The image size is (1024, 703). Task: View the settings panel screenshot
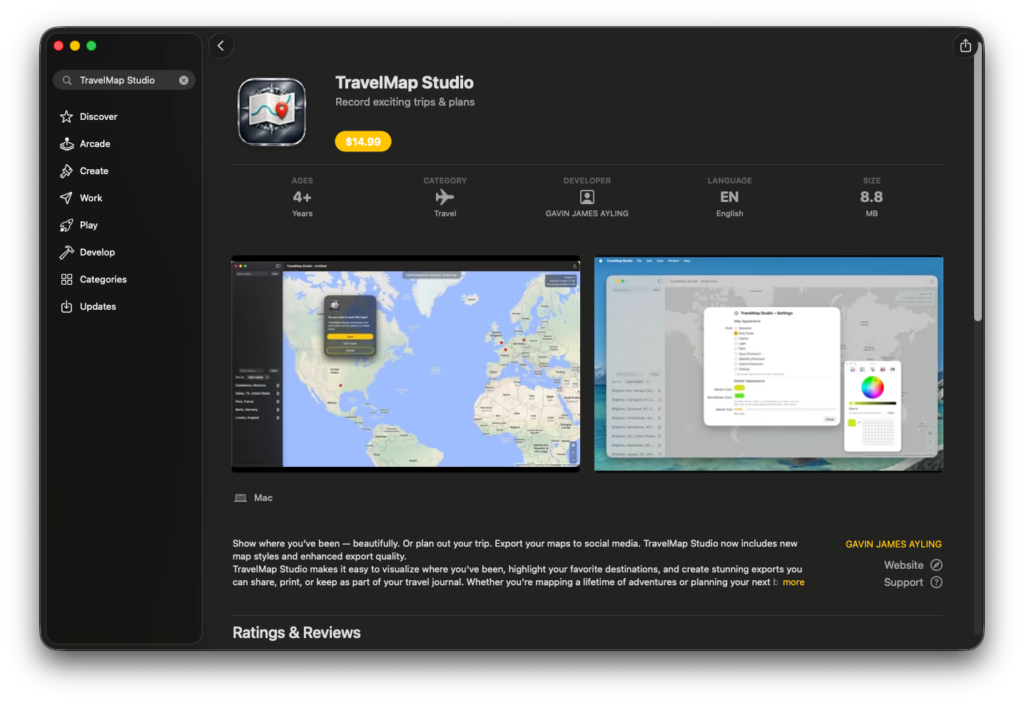(x=769, y=363)
